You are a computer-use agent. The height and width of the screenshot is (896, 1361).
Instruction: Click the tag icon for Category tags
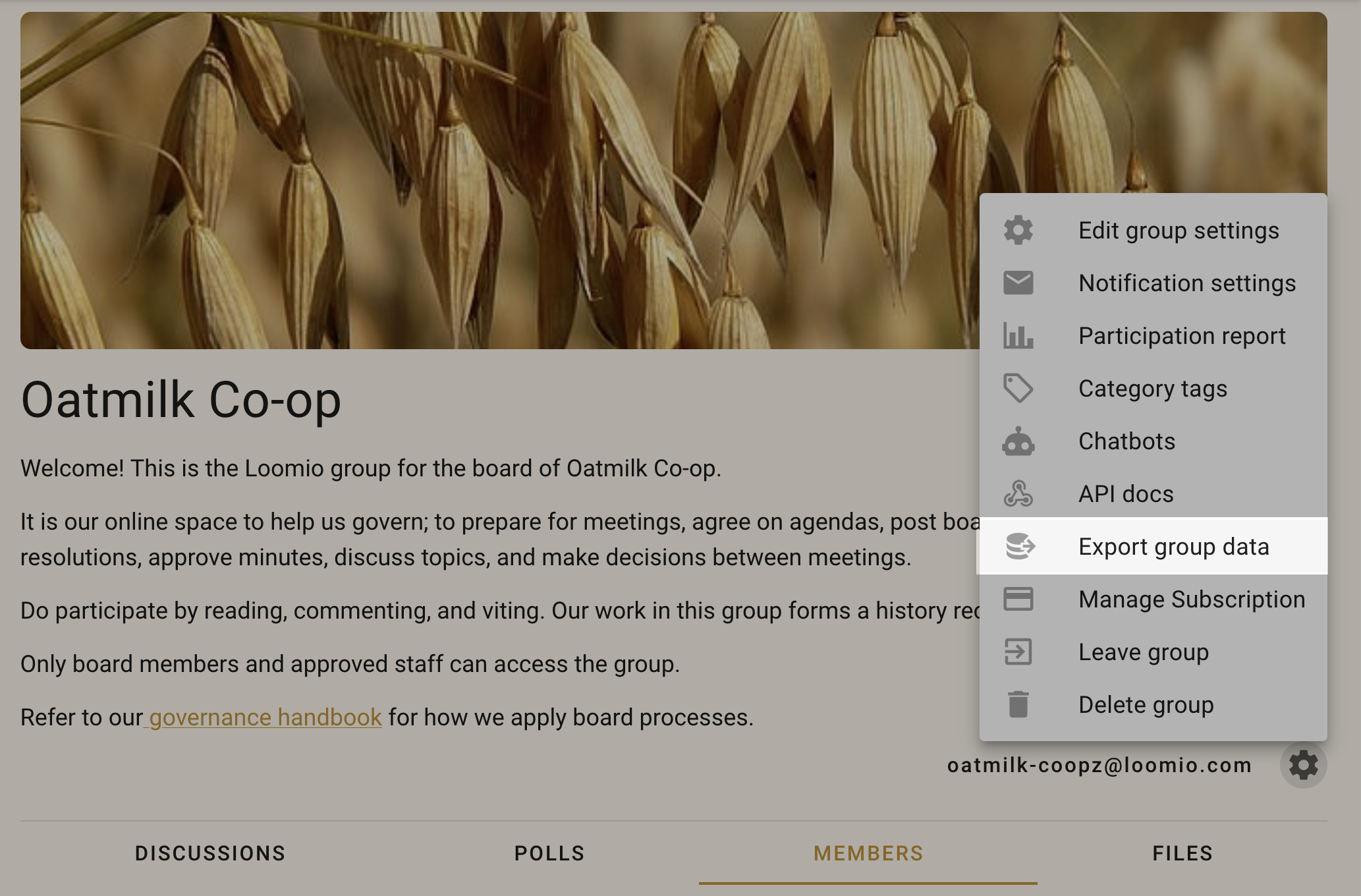click(x=1018, y=388)
